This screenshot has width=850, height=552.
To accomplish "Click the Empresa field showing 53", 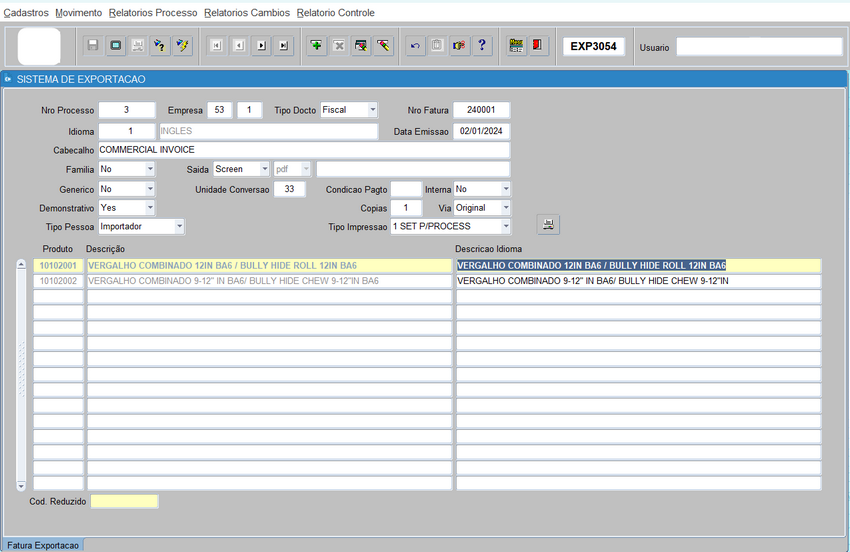I will (x=220, y=110).
